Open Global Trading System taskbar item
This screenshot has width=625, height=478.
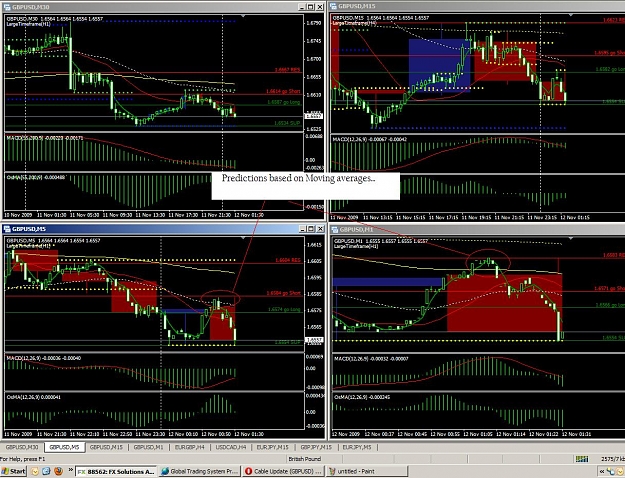199,472
